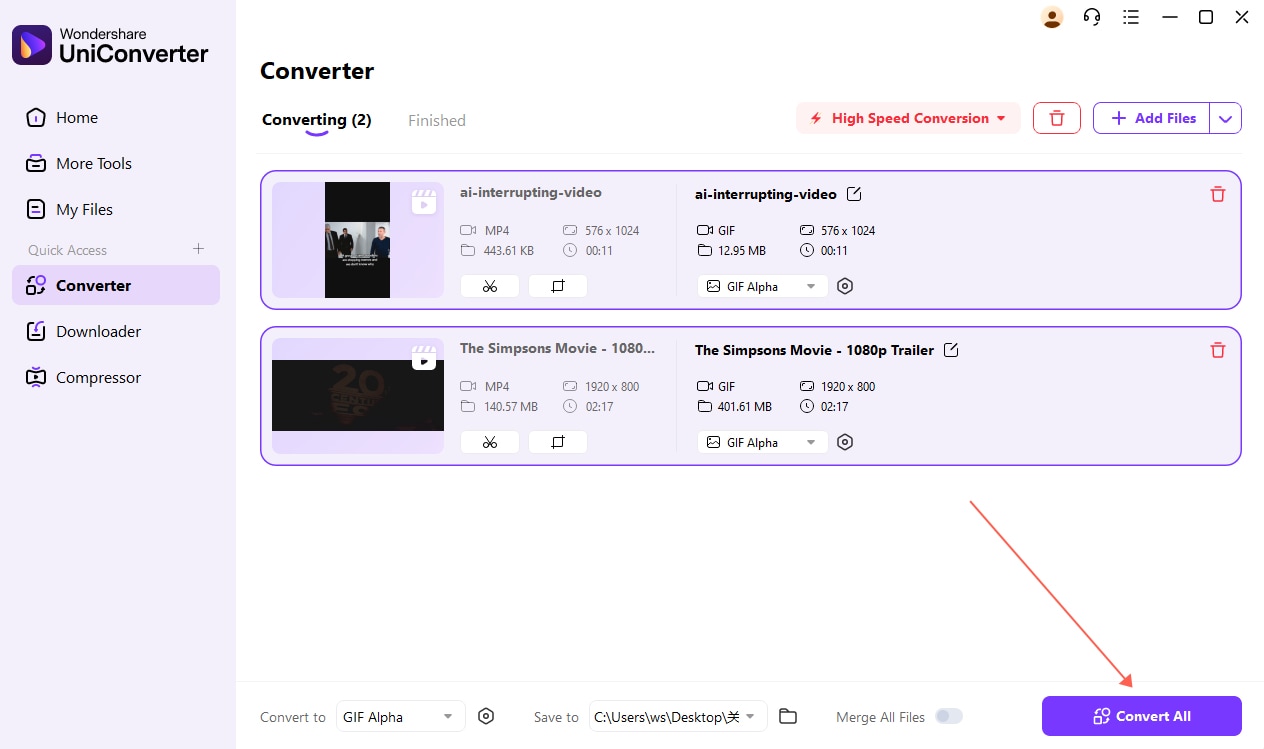Add a Quick Access shortcut with plus
Screen dimensions: 1264x749
[x=198, y=249]
